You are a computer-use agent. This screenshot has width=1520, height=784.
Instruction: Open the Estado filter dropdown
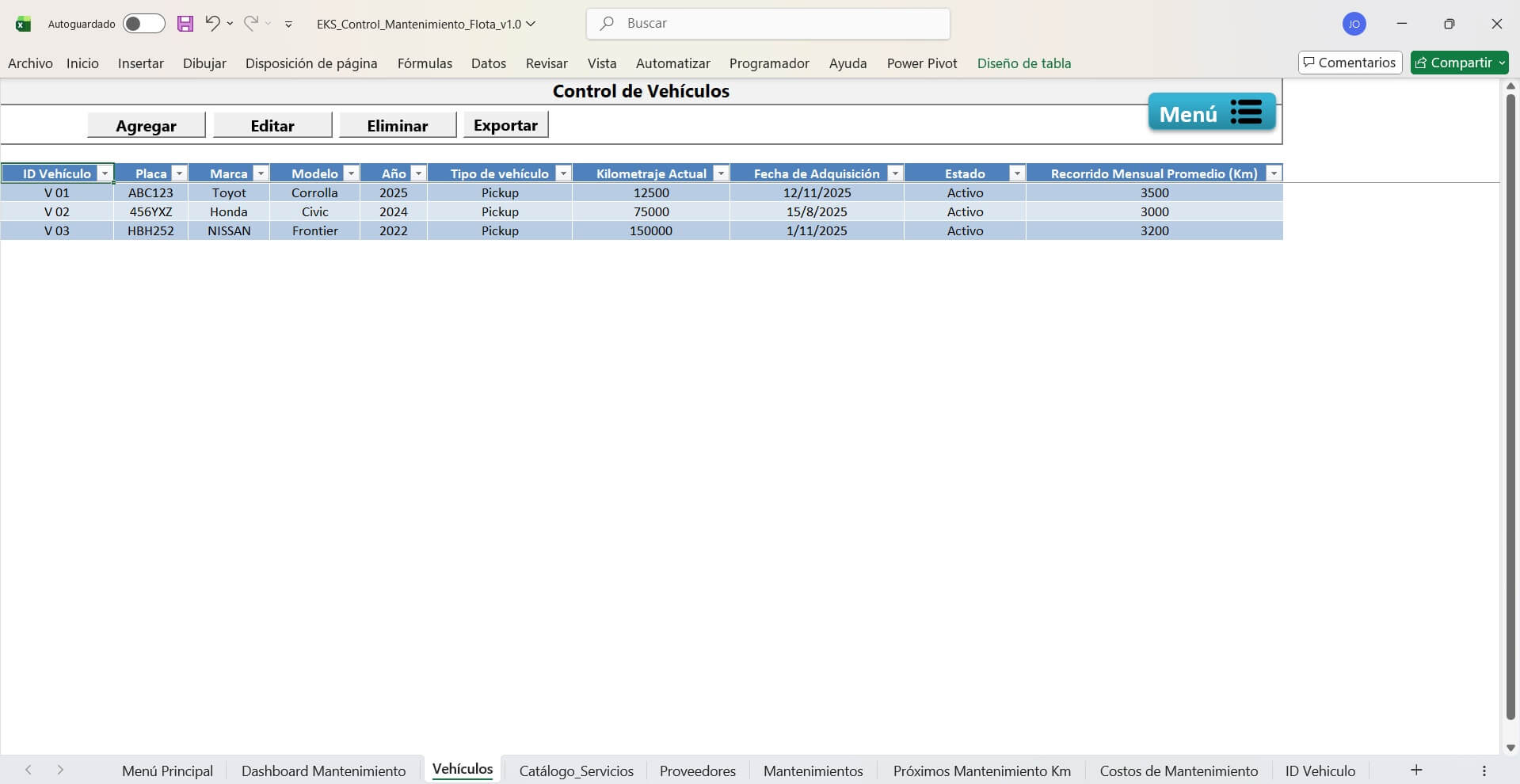point(1017,173)
